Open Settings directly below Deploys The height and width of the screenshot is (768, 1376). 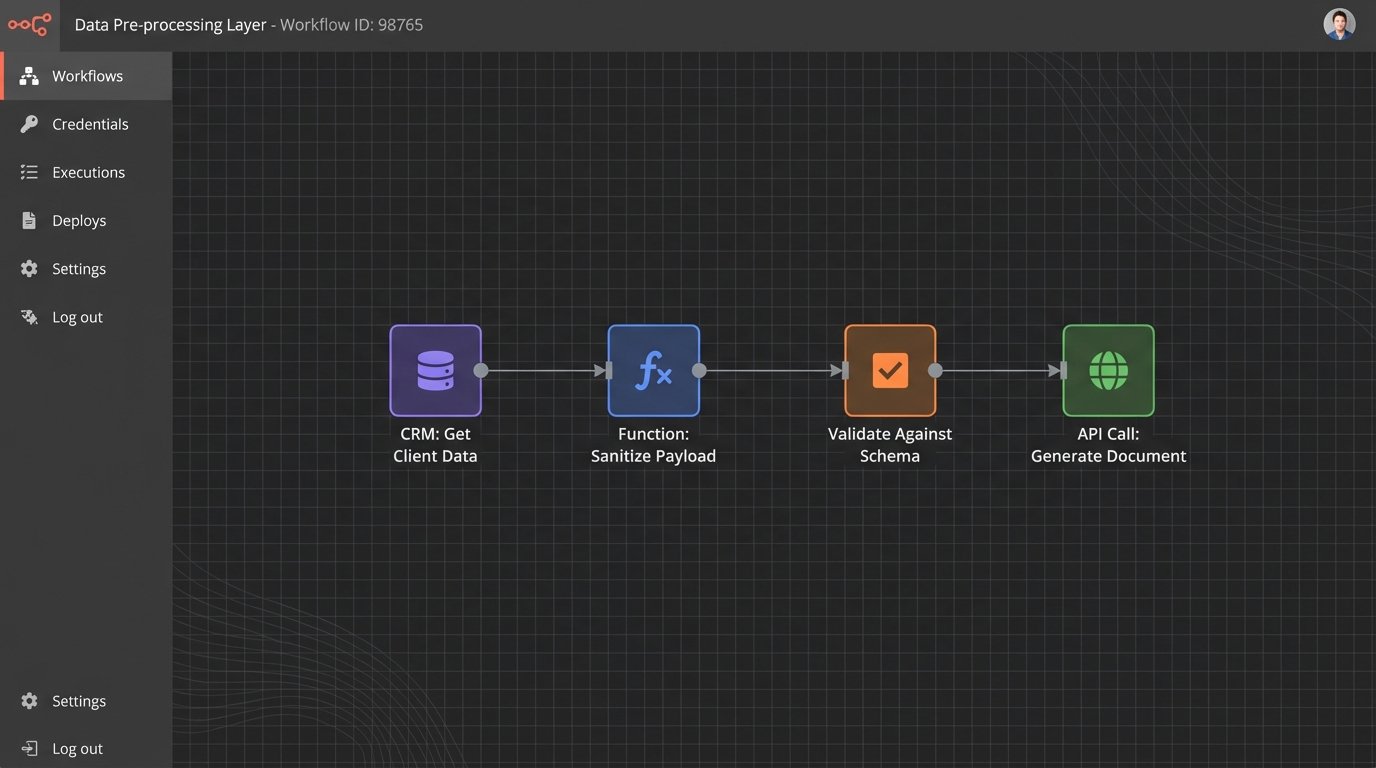[78, 269]
